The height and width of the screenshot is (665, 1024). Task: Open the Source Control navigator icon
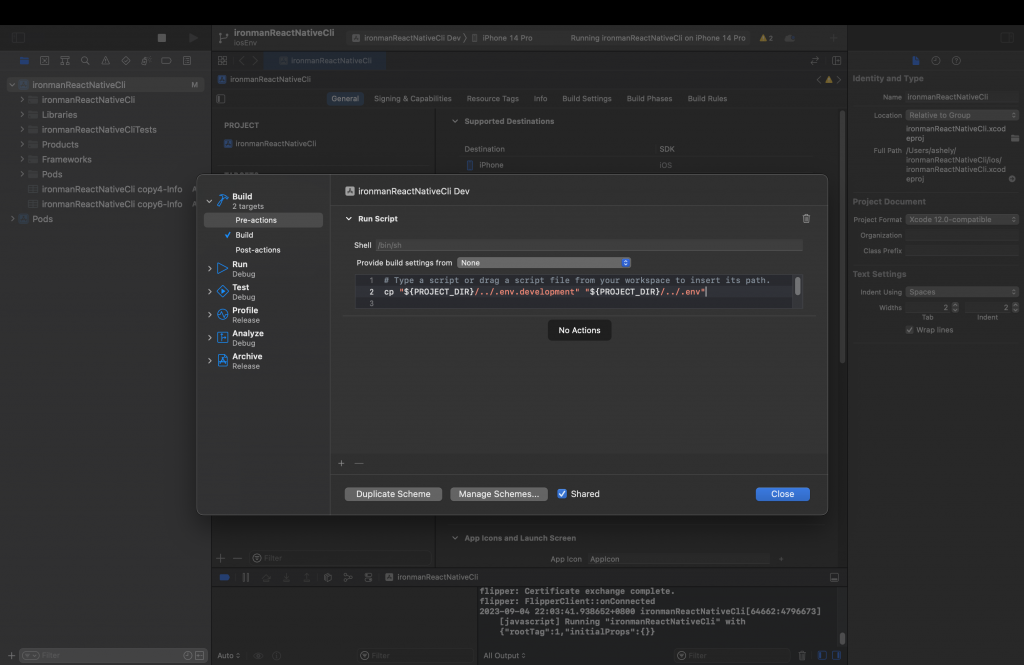[x=44, y=61]
